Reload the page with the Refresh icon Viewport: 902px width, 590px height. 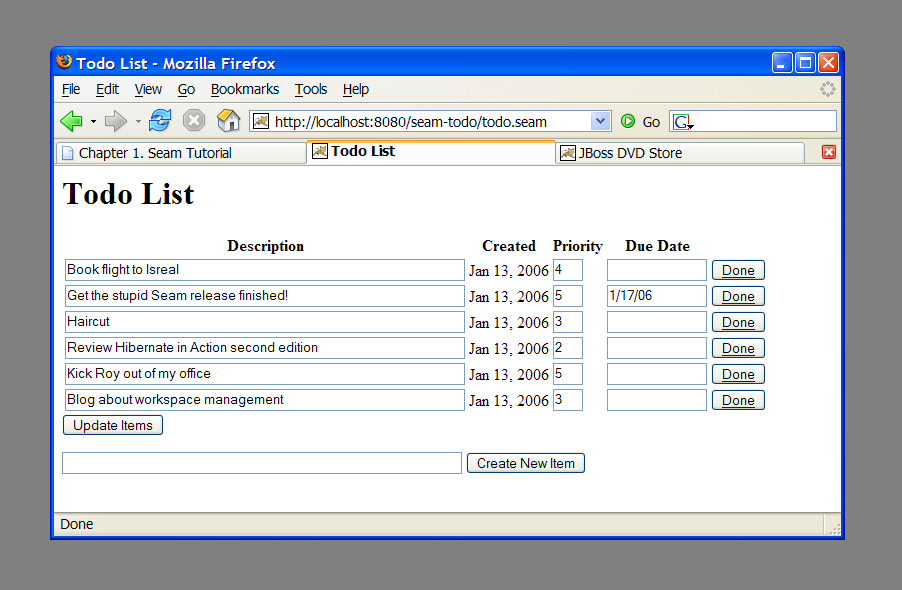pos(160,121)
